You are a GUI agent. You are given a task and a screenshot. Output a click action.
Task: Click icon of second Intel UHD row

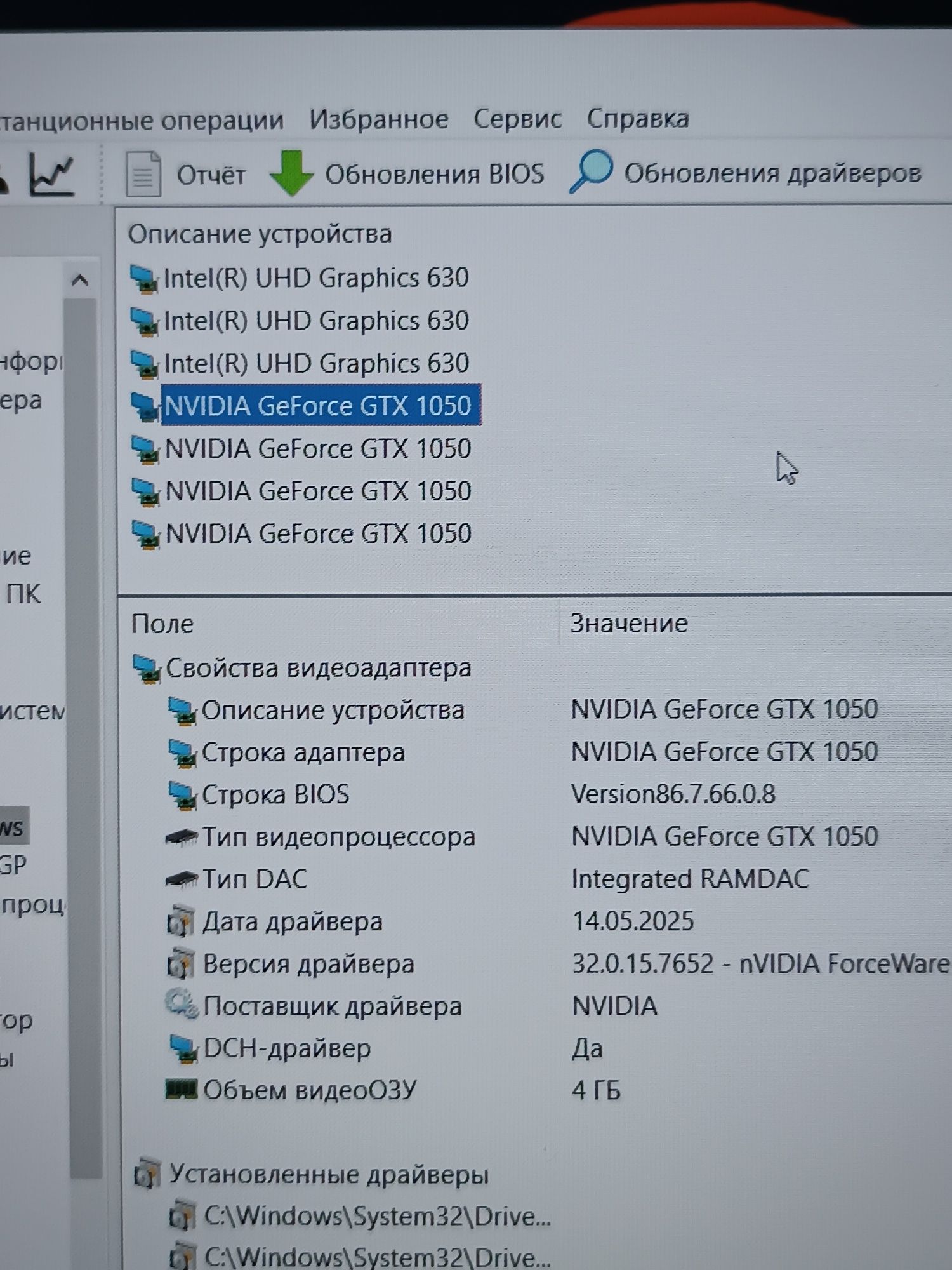pos(144,321)
